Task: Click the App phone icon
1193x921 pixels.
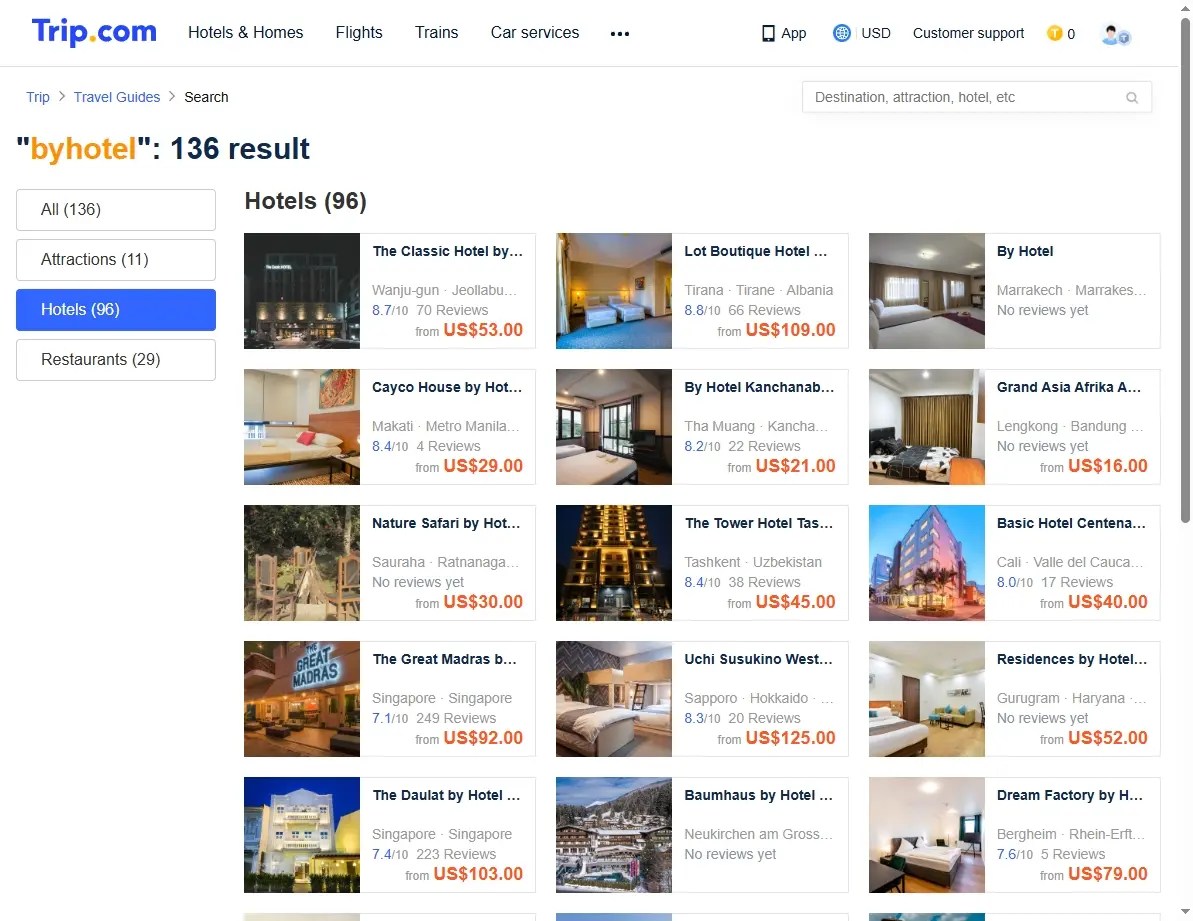Action: pyautogui.click(x=768, y=33)
